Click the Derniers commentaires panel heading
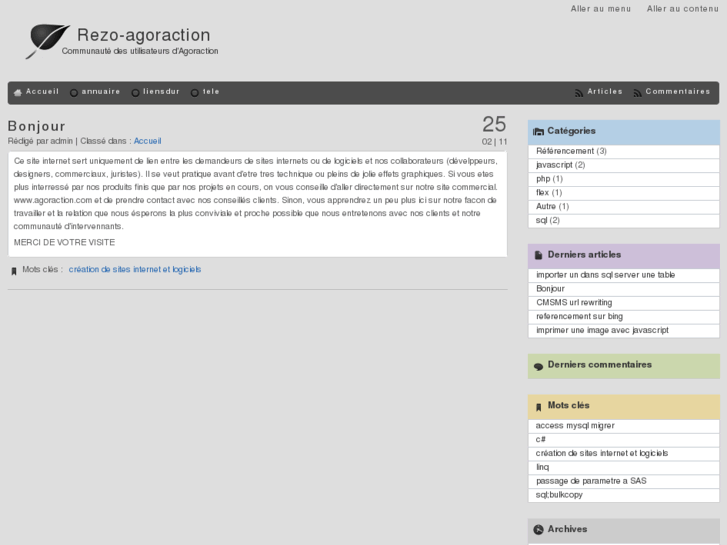The height and width of the screenshot is (545, 727). 599,365
